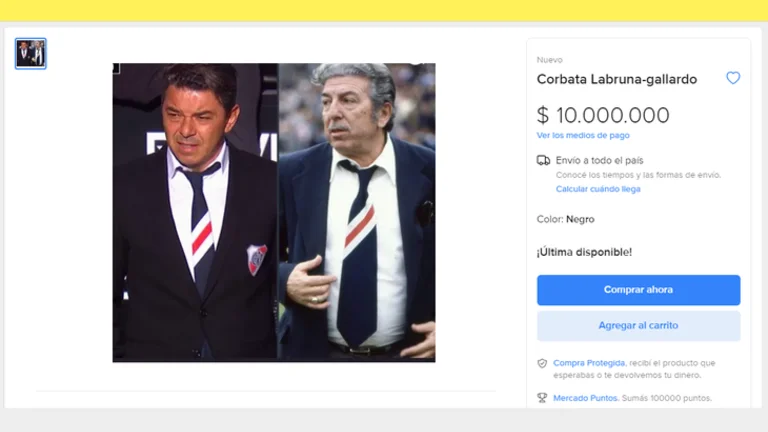Open Ver los medios de pago link

pyautogui.click(x=583, y=135)
